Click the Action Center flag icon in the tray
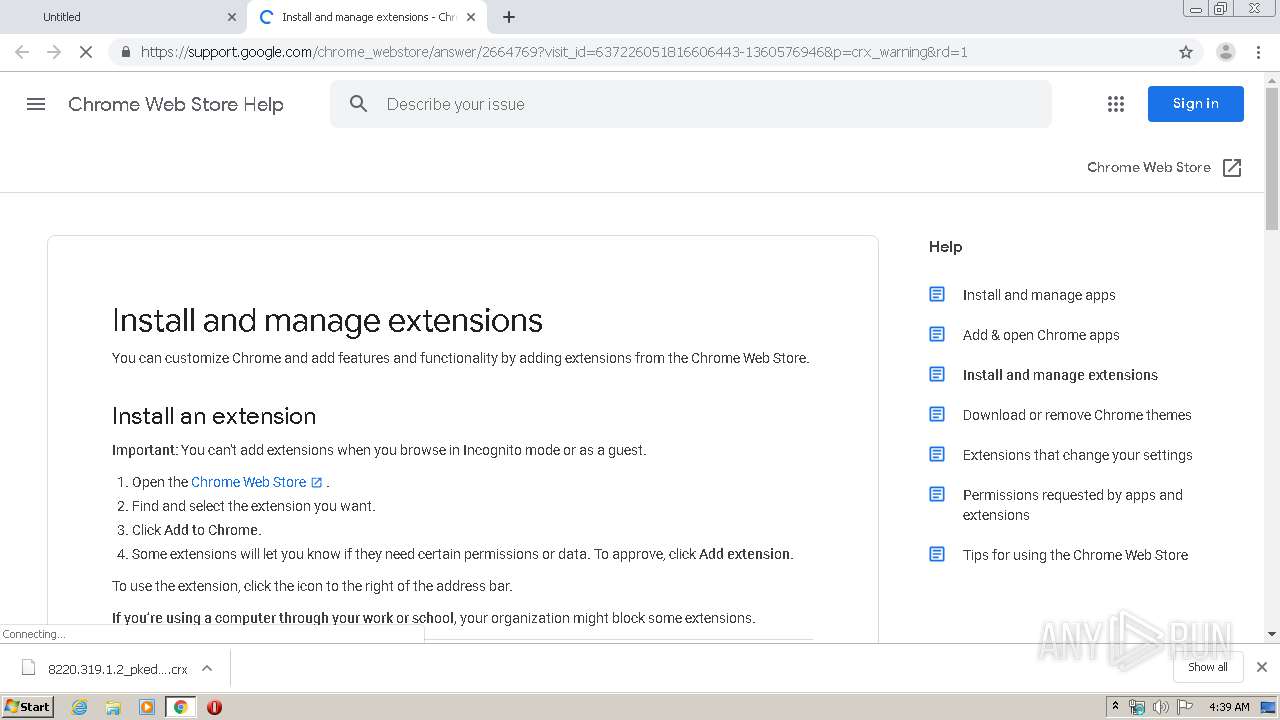Image resolution: width=1280 pixels, height=720 pixels. (1185, 707)
